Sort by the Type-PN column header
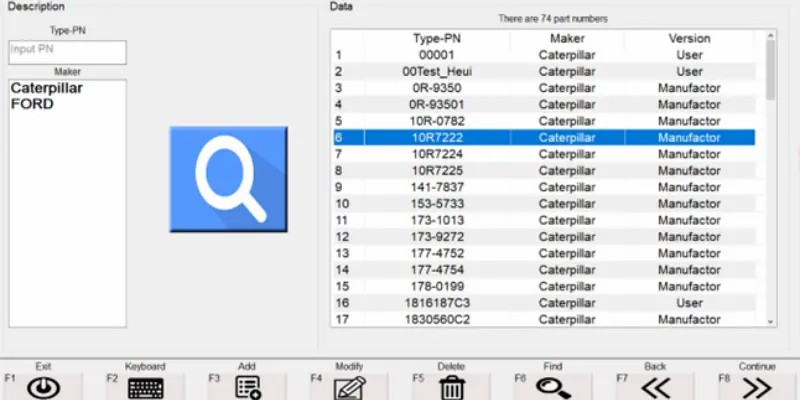Image resolution: width=800 pixels, height=400 pixels. tap(437, 39)
